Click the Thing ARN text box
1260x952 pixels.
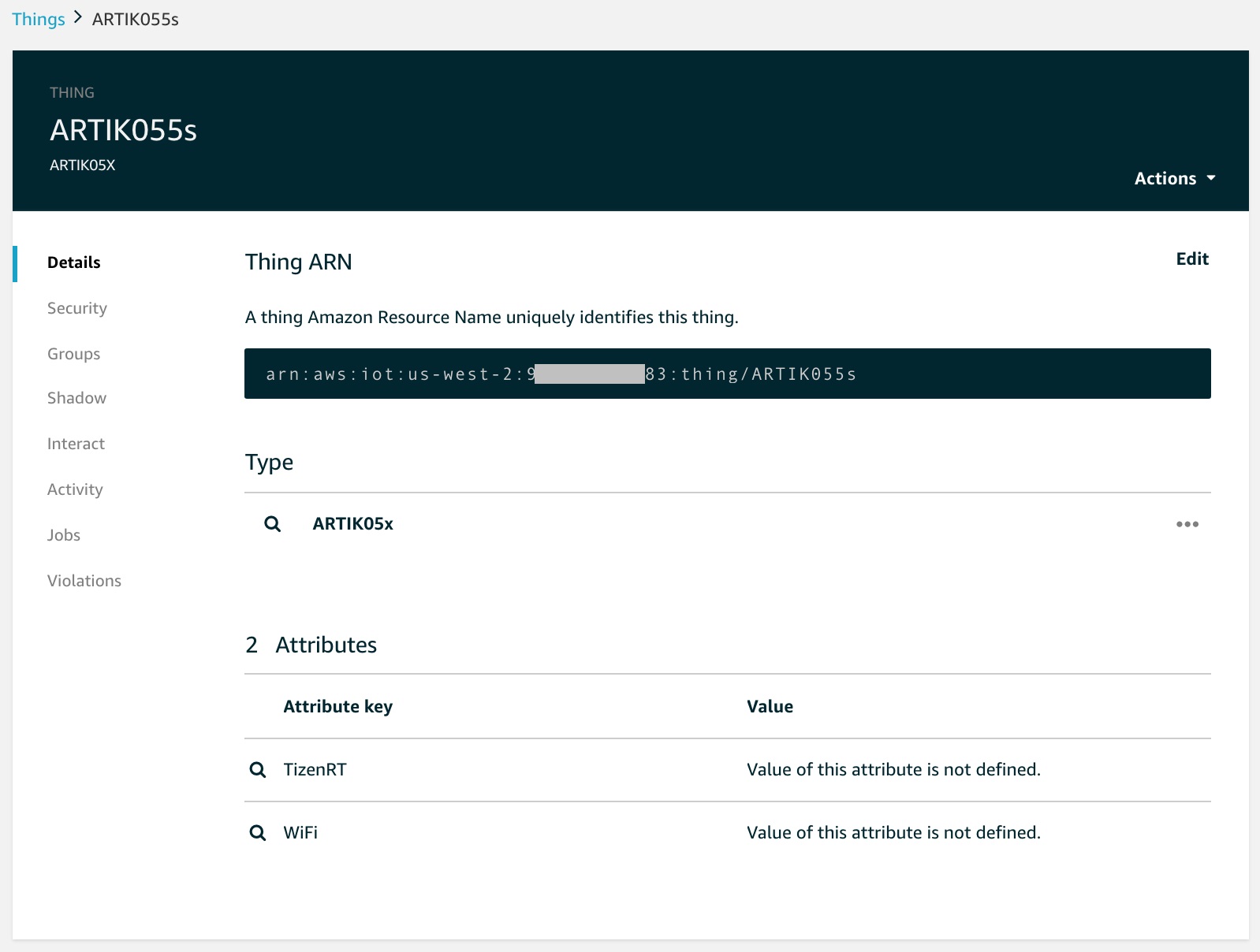(x=728, y=374)
